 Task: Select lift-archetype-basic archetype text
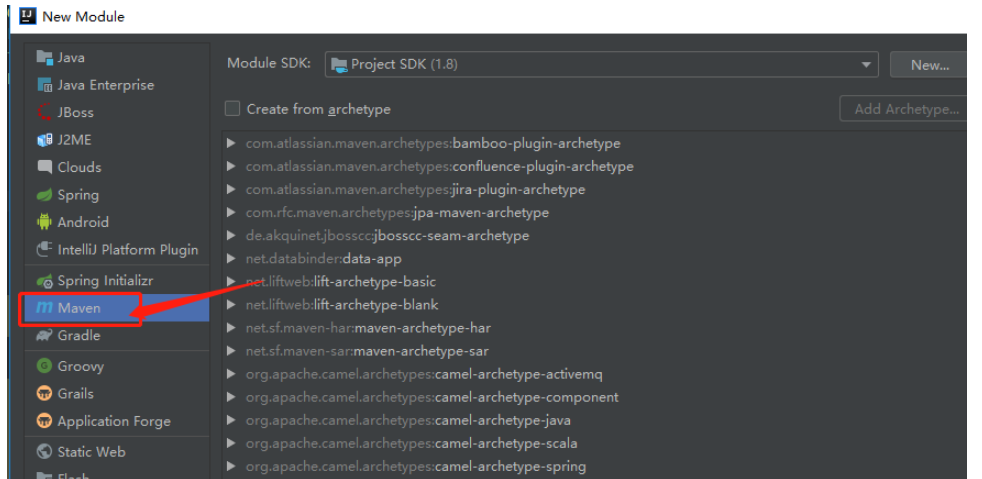[x=375, y=282]
